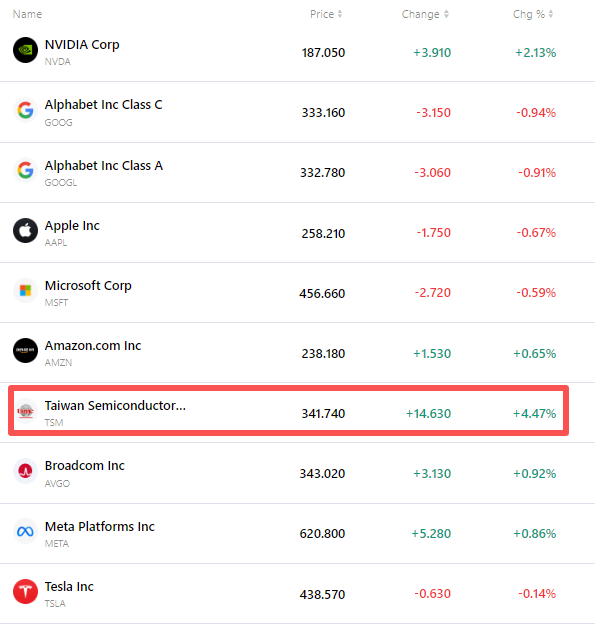Click GOOGL price 332.780
This screenshot has width=595, height=624.
(322, 173)
